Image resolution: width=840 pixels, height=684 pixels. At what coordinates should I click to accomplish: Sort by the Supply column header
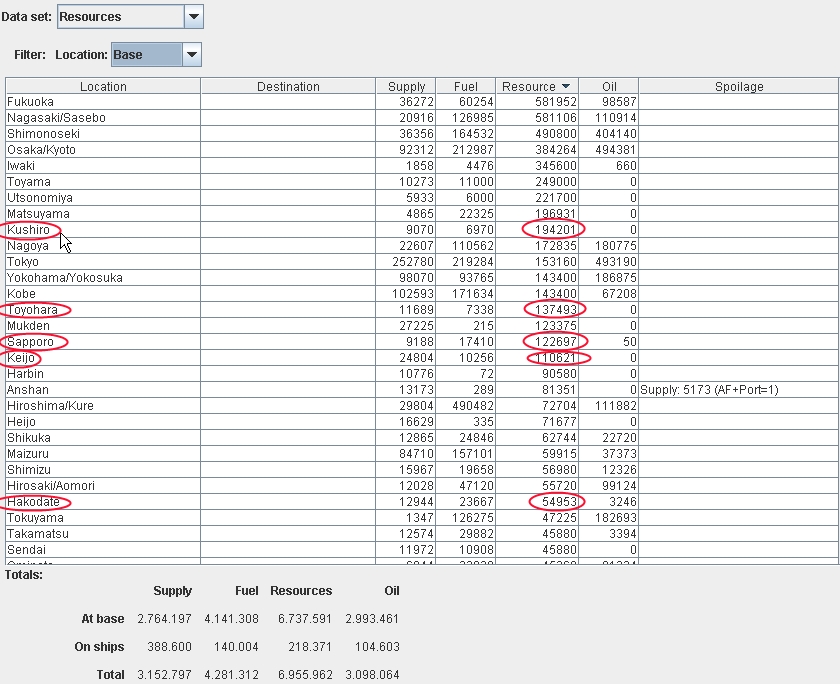[x=406, y=86]
